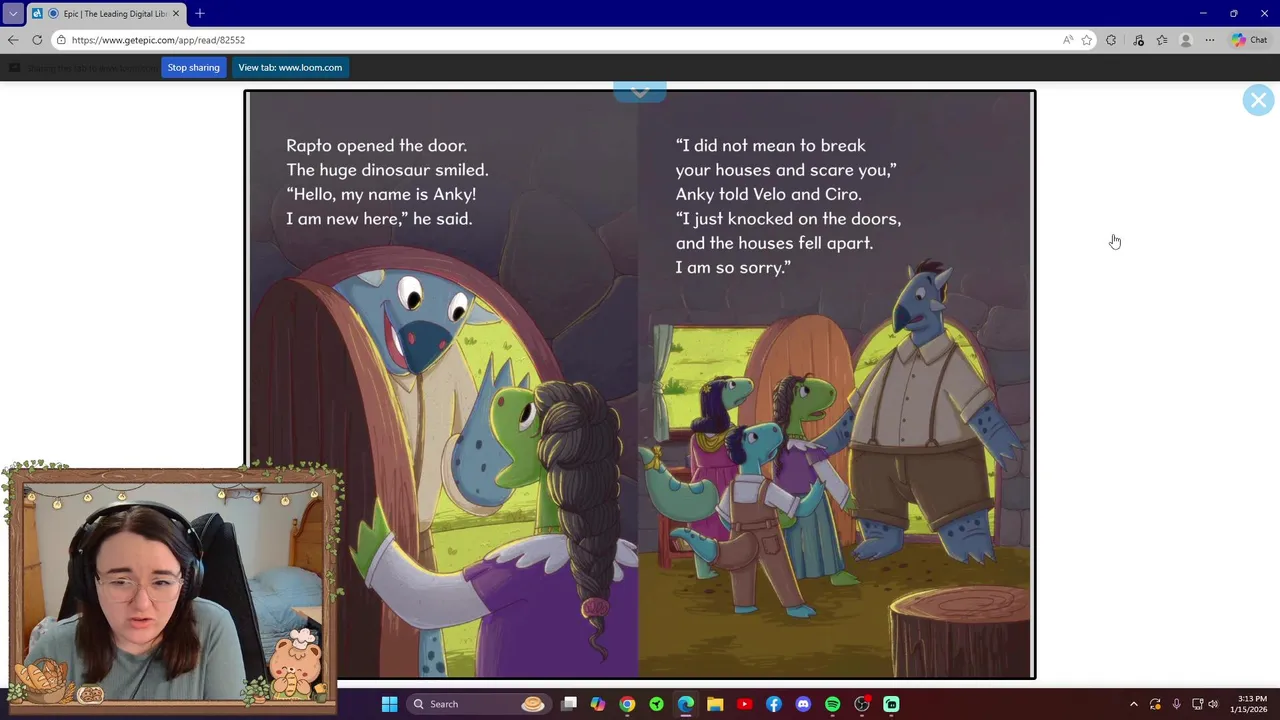
Task: Click the taskbar Search box
Action: click(478, 704)
